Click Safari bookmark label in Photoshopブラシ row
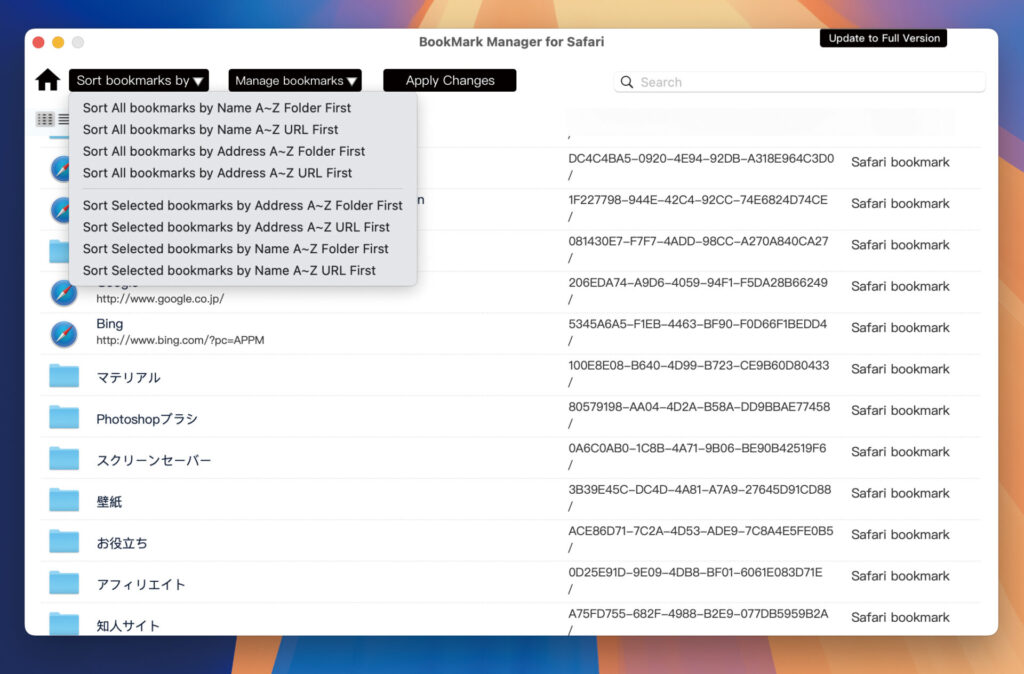The image size is (1024, 674). [900, 410]
